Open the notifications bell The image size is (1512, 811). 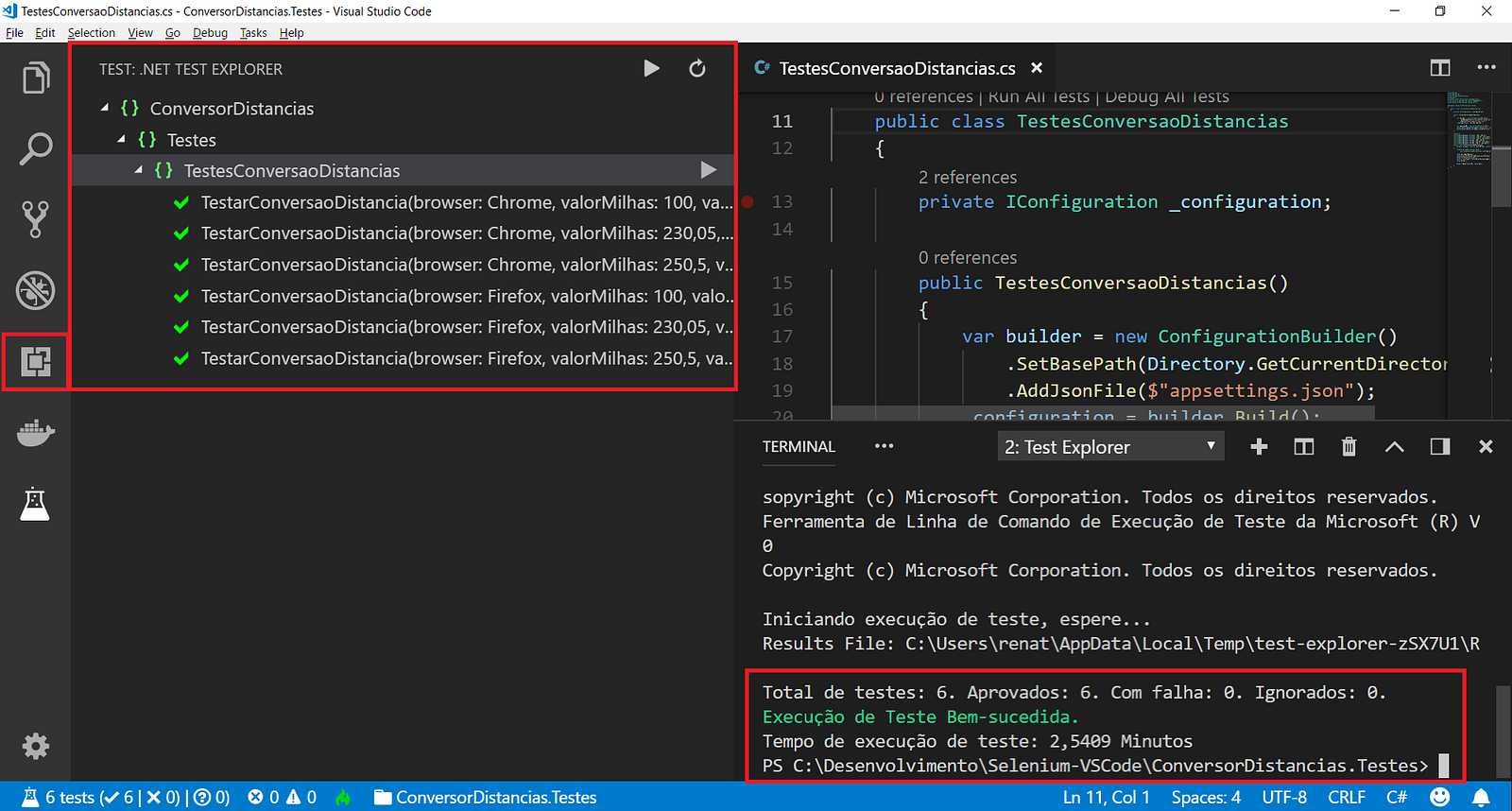1481,797
